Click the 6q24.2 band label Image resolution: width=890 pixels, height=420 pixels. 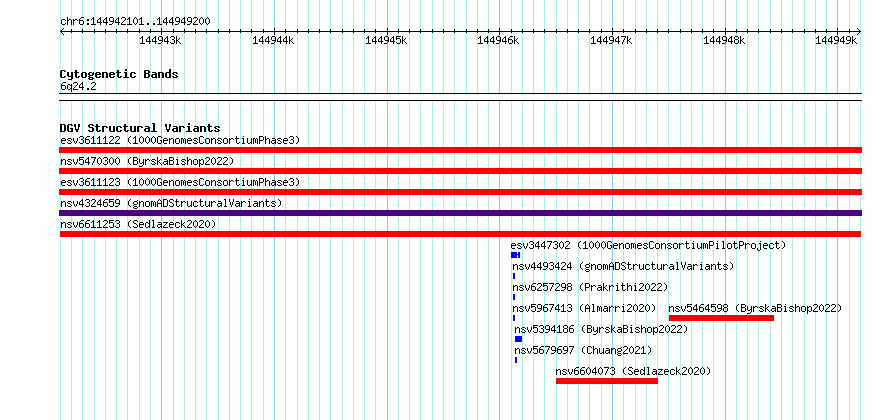[78, 86]
